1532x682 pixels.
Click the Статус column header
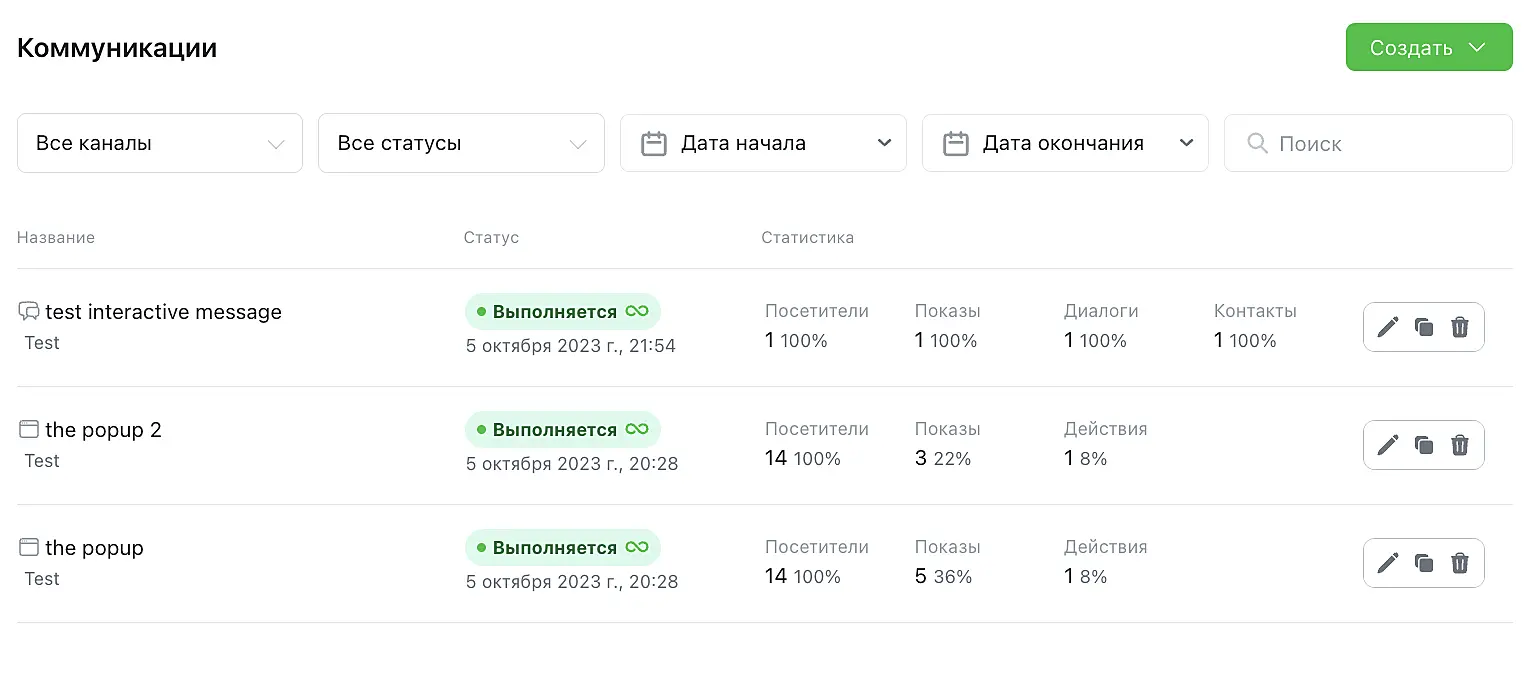point(491,237)
